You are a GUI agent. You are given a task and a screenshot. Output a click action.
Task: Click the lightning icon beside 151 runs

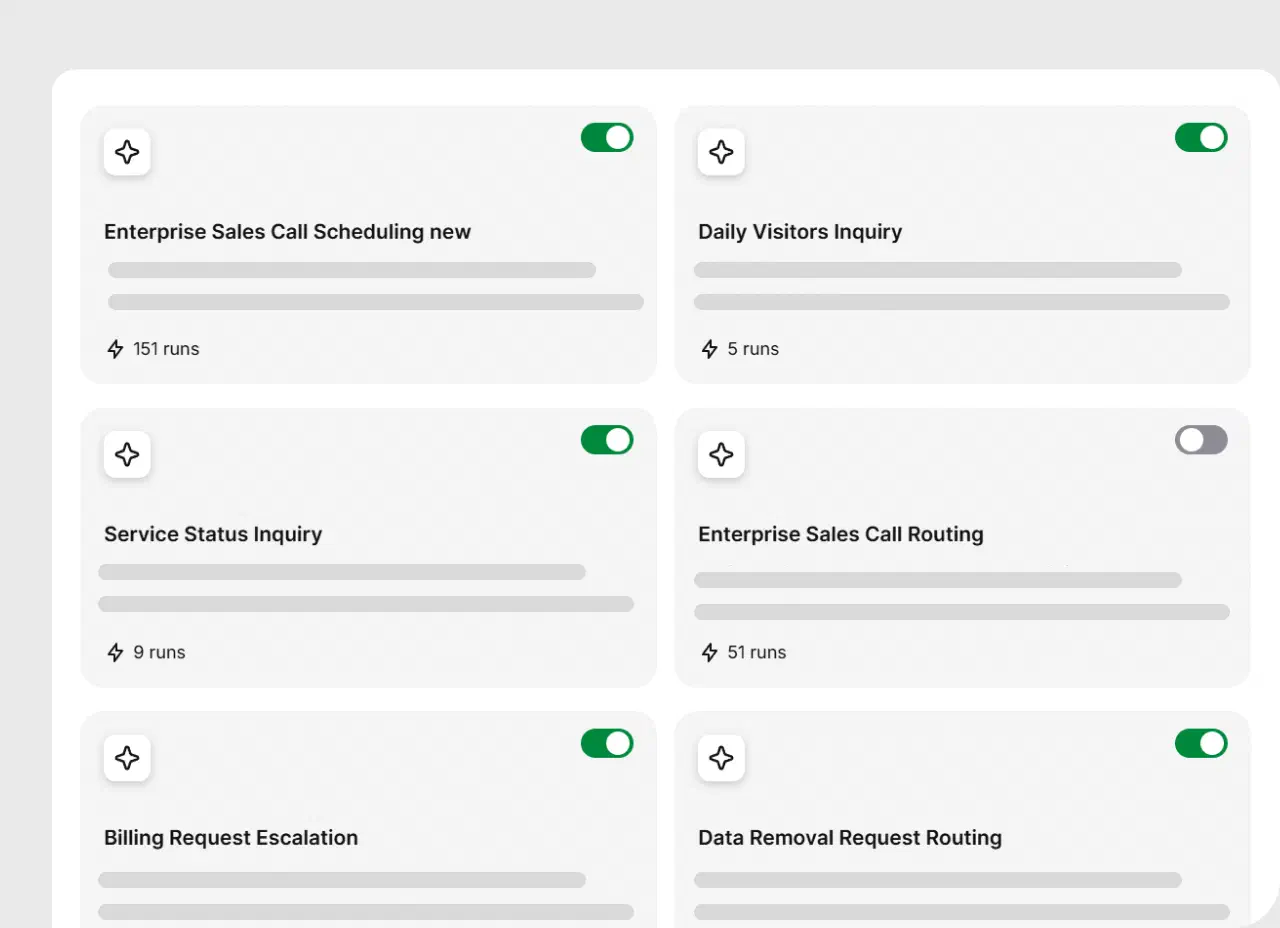pyautogui.click(x=115, y=349)
